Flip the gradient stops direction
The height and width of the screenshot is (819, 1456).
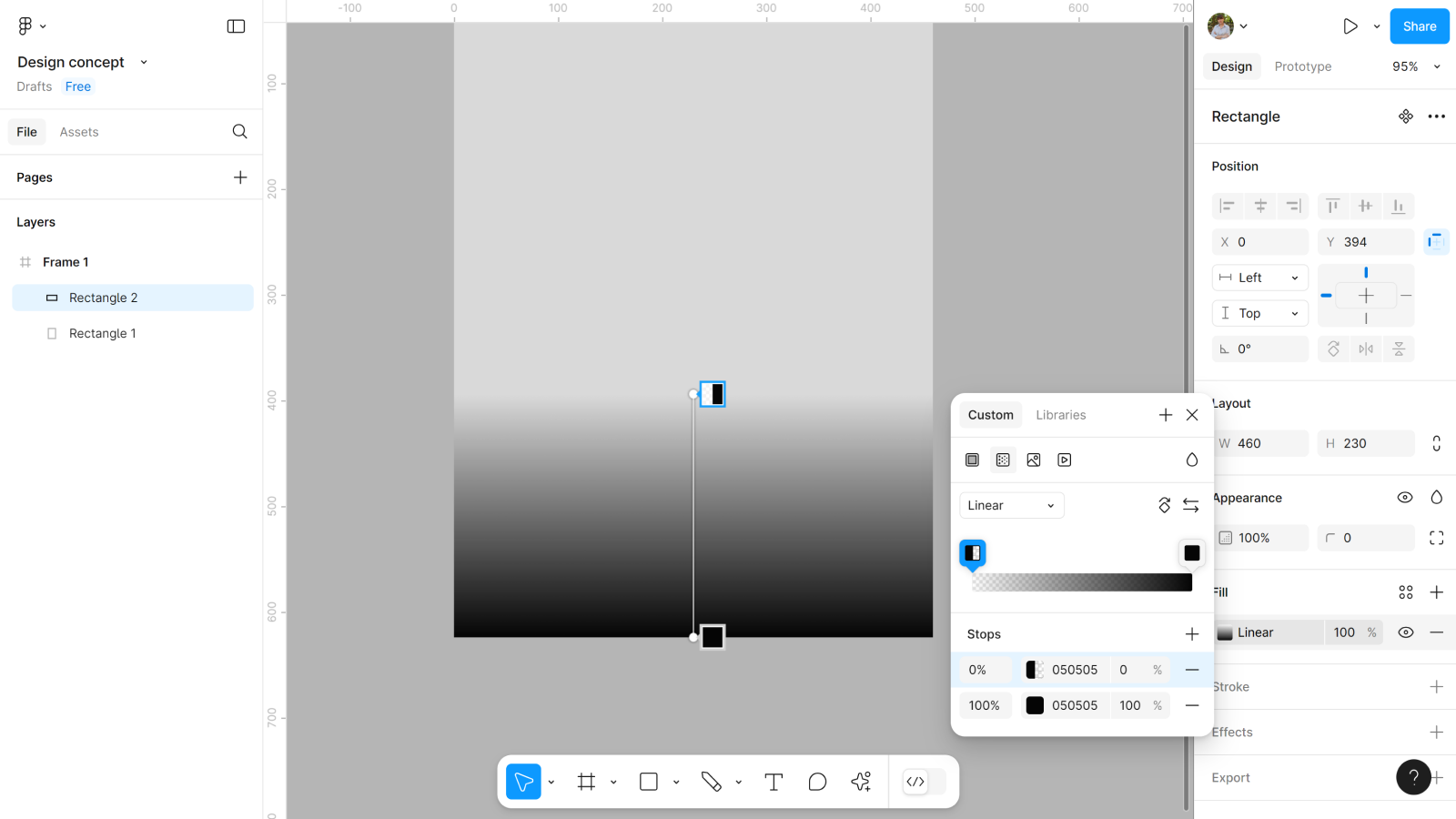point(1190,505)
